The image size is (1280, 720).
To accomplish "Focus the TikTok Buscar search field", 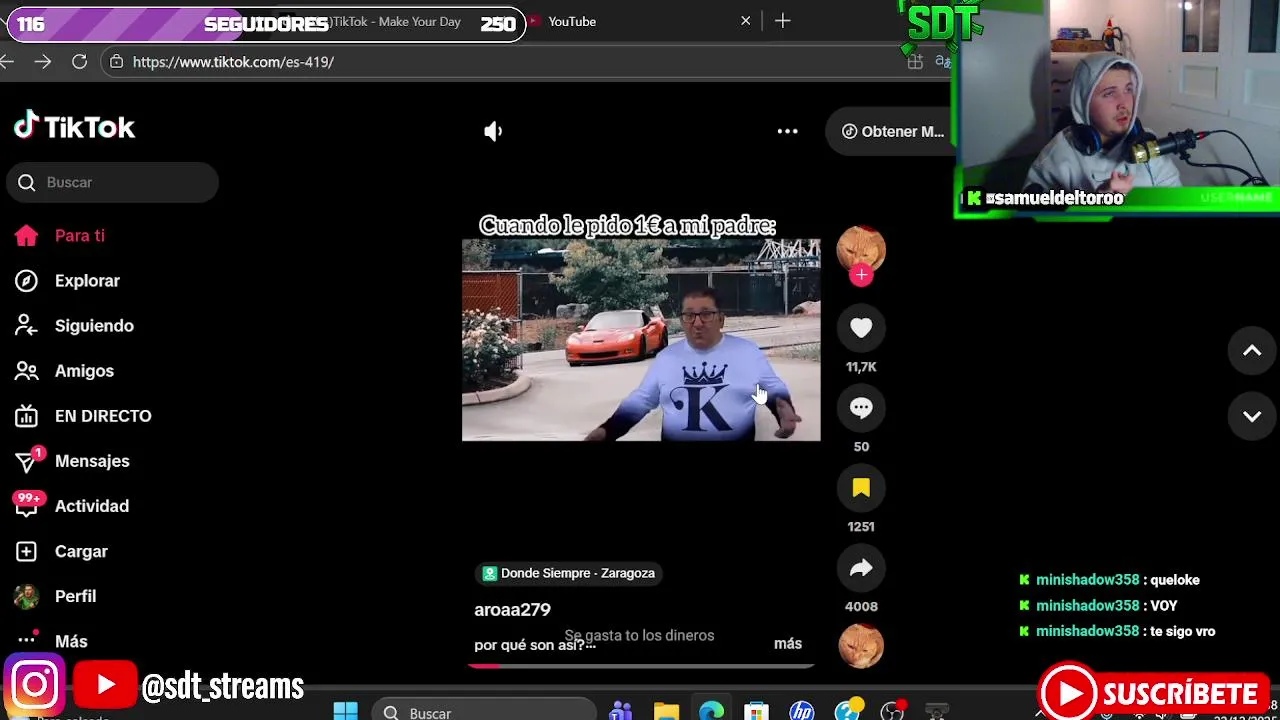I will [x=112, y=182].
